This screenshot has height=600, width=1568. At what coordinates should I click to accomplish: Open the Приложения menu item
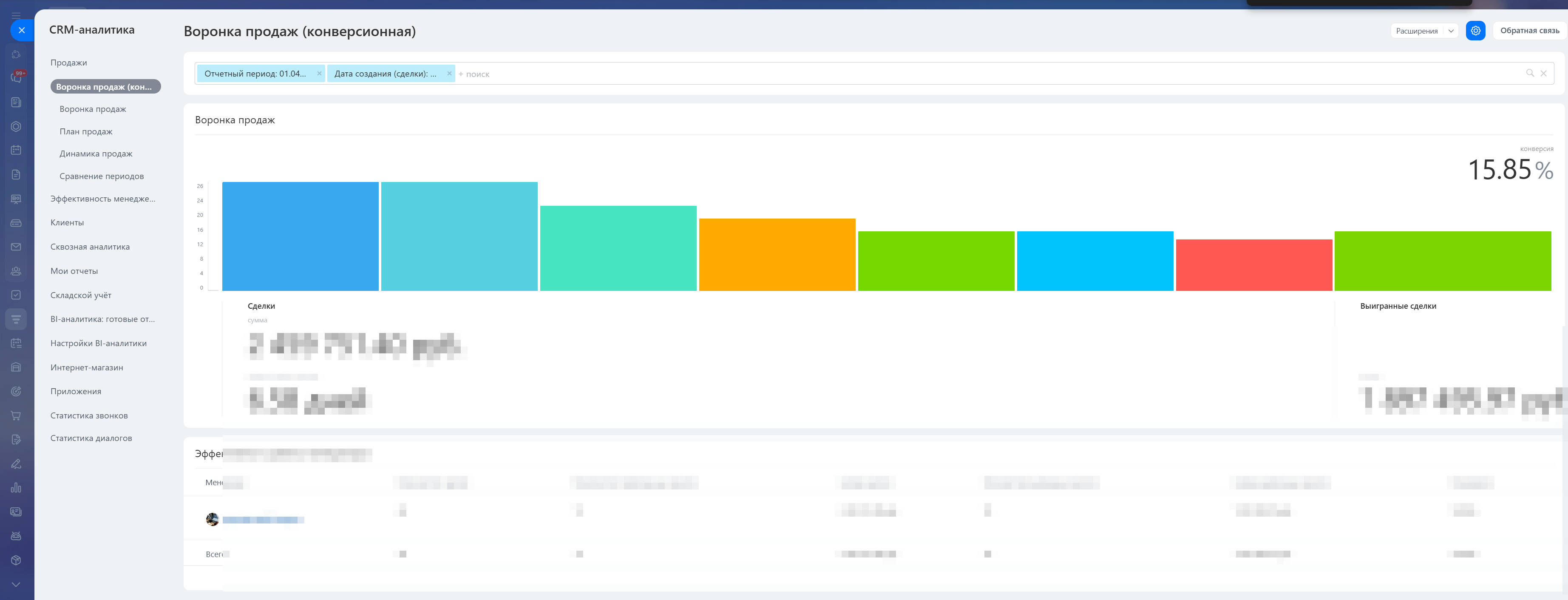click(76, 392)
